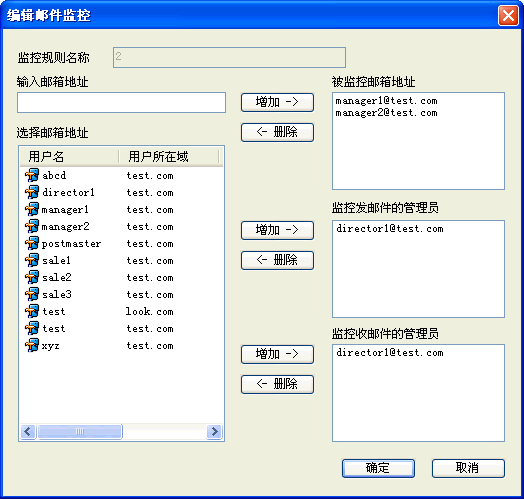The width and height of the screenshot is (524, 499).
Task: Click the 用户所在域 column header
Action: pos(169,156)
